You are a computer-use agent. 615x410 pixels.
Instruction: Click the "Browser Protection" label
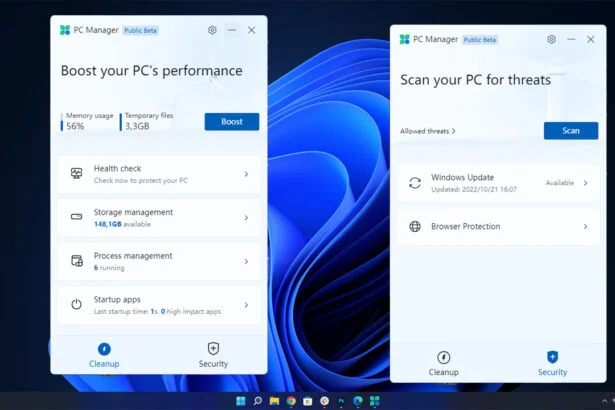pos(466,226)
